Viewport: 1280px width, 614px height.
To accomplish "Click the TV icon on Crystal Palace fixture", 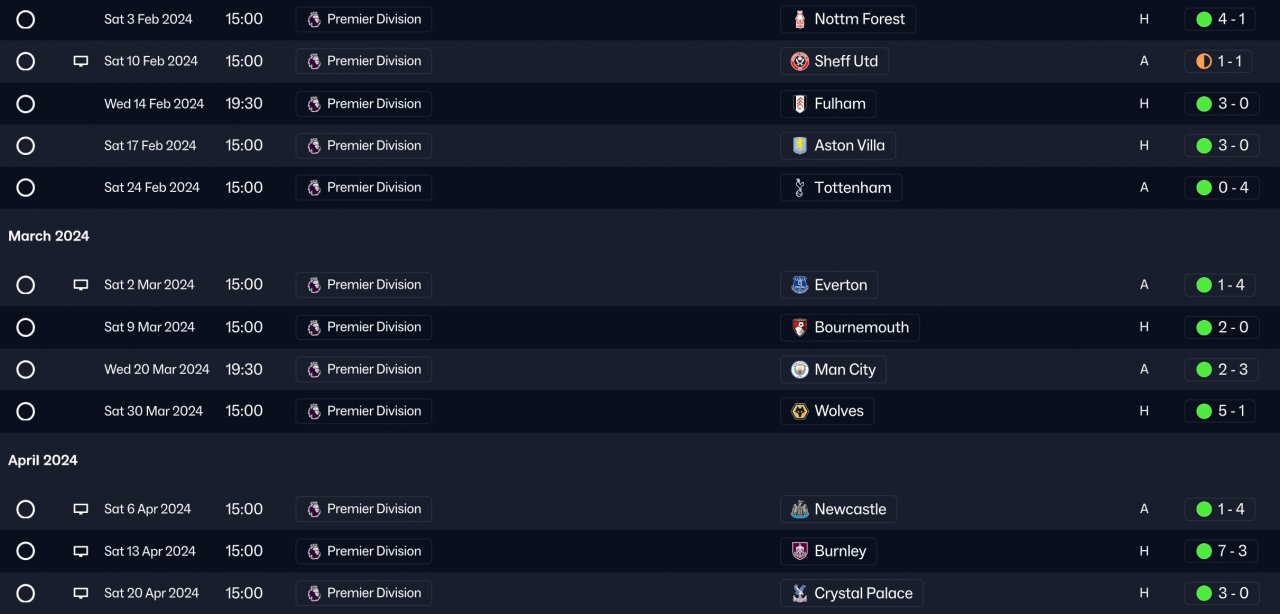I will 81,593.
